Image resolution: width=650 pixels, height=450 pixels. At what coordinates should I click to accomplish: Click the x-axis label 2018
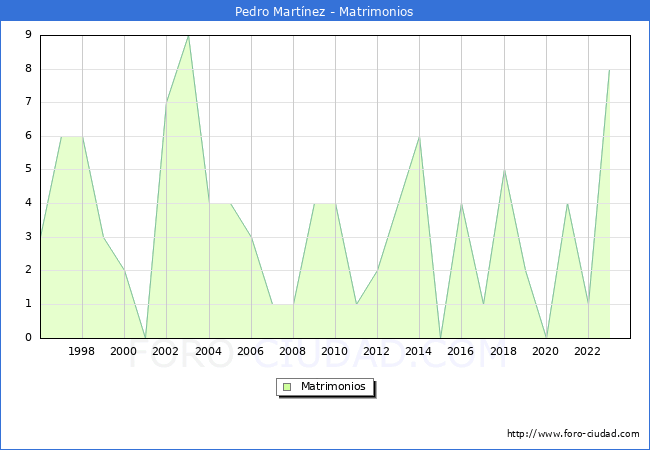pos(504,351)
